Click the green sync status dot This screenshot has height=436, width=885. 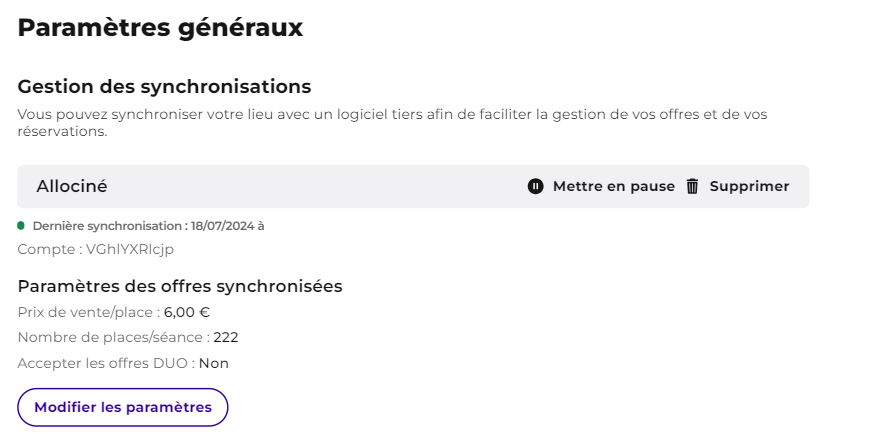21,226
